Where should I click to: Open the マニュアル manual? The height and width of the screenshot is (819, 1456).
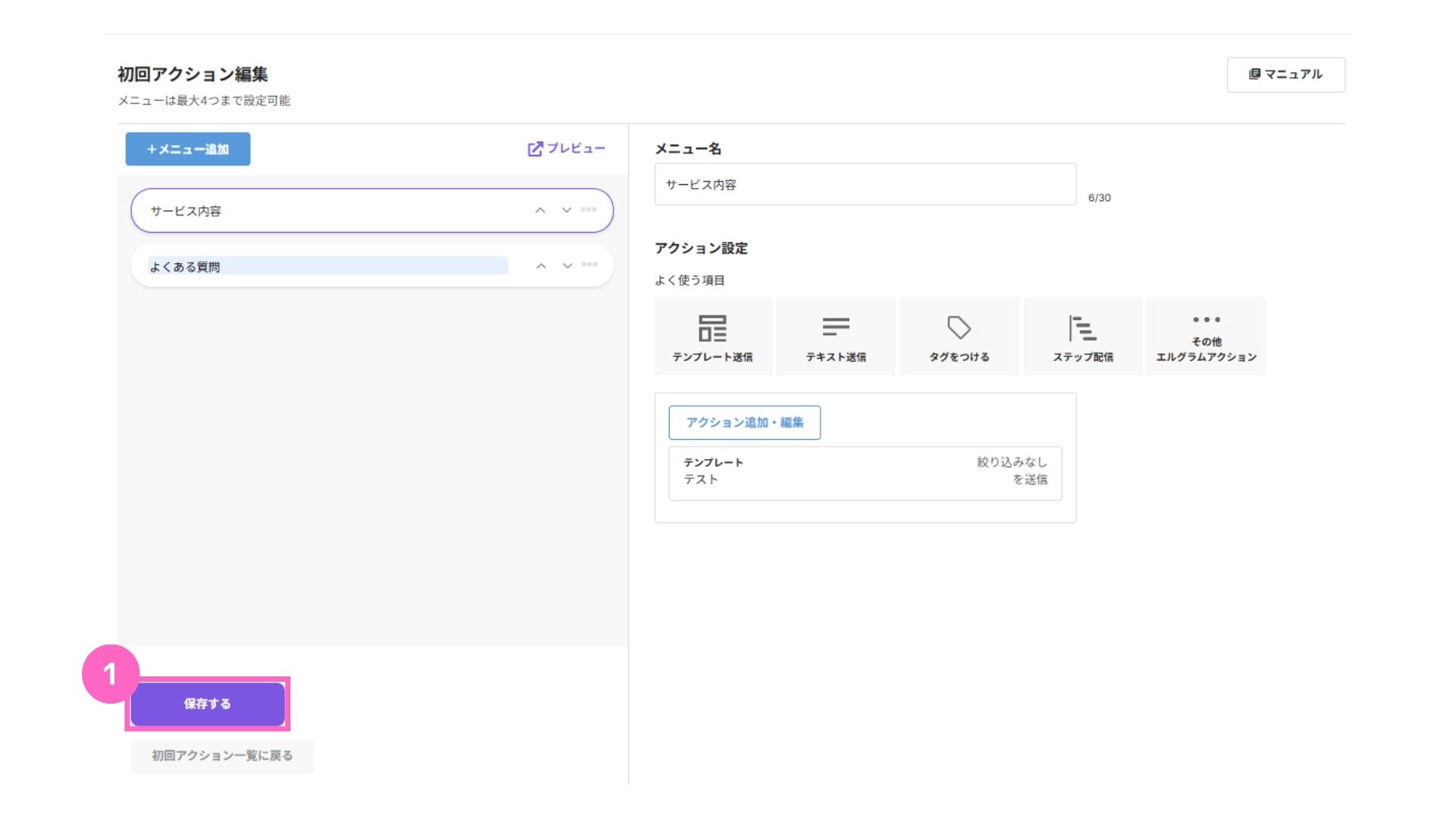[x=1286, y=74]
